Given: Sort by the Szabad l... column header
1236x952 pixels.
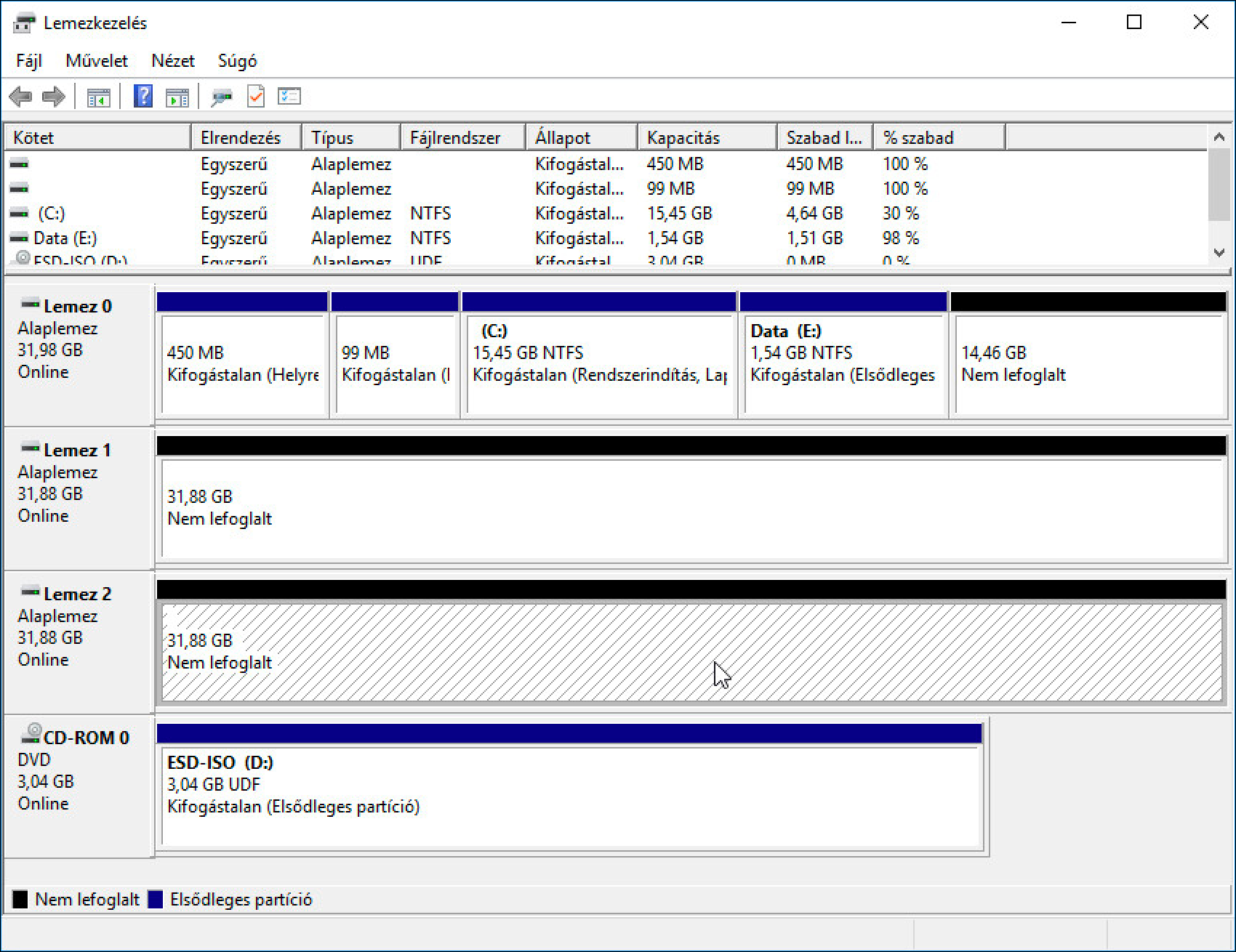Looking at the screenshot, I should pyautogui.click(x=825, y=137).
